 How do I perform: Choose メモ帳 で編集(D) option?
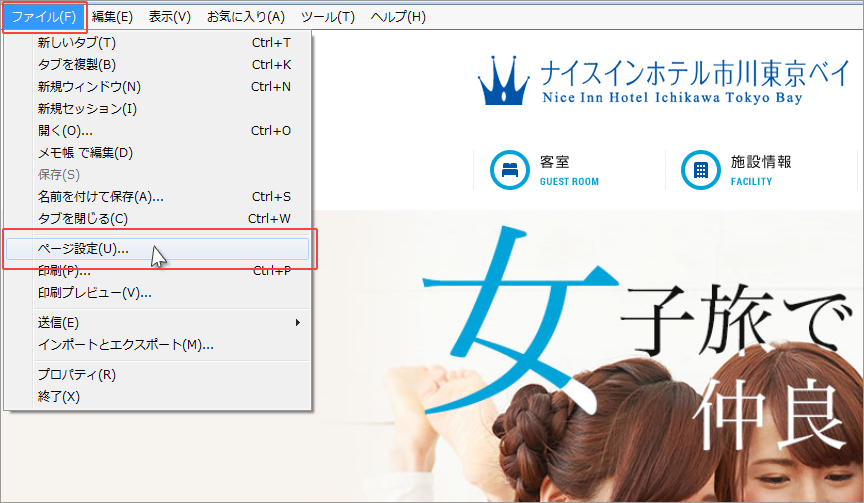click(158, 153)
